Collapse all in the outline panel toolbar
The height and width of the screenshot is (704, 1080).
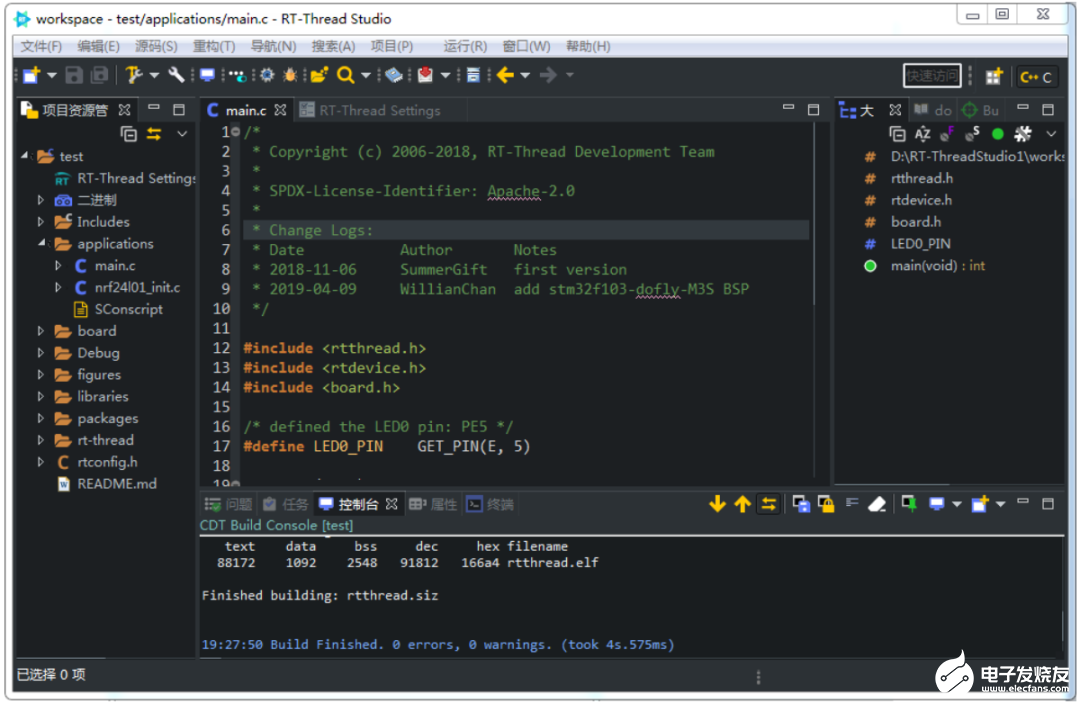point(897,134)
